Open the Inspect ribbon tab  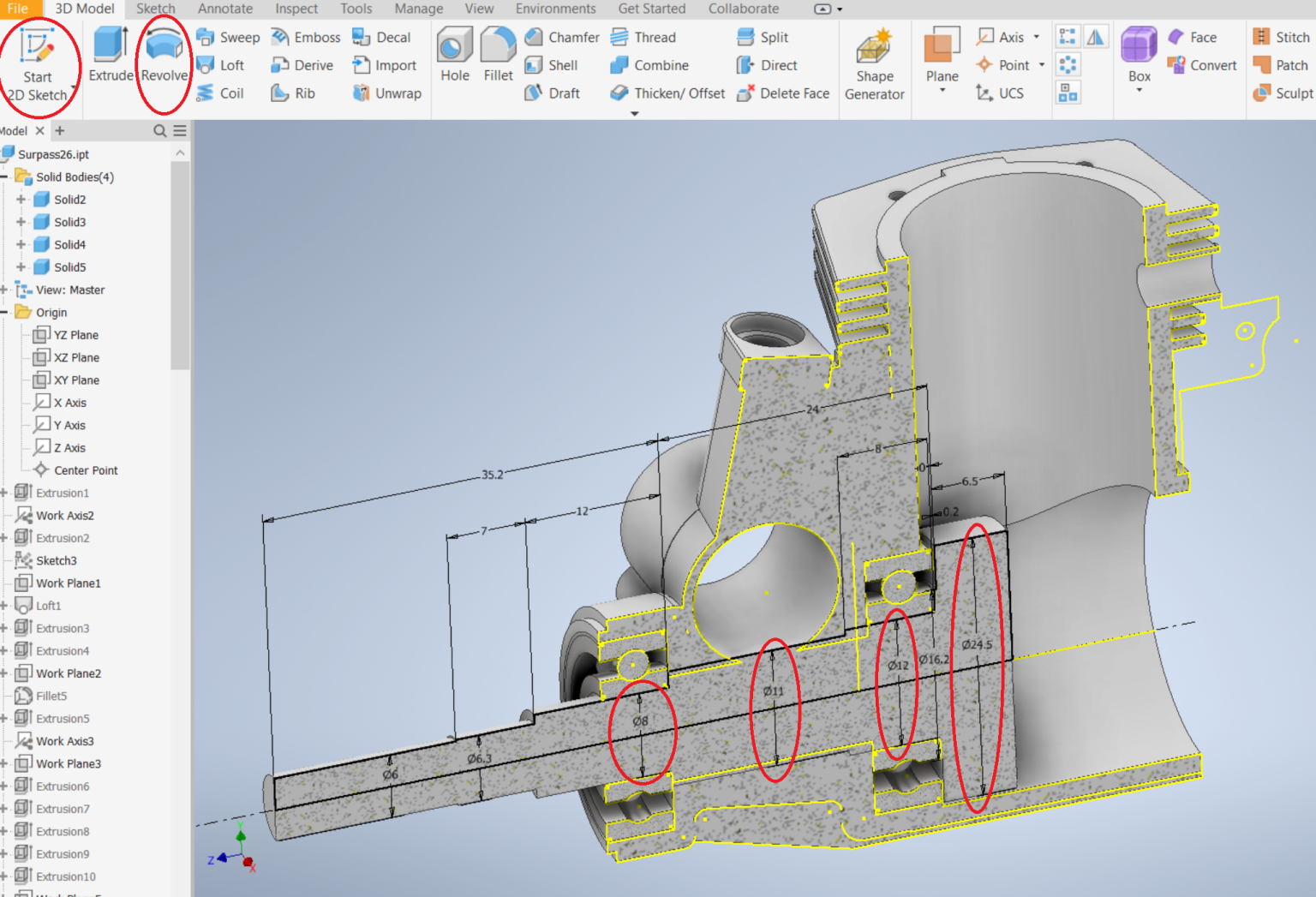pos(296,9)
